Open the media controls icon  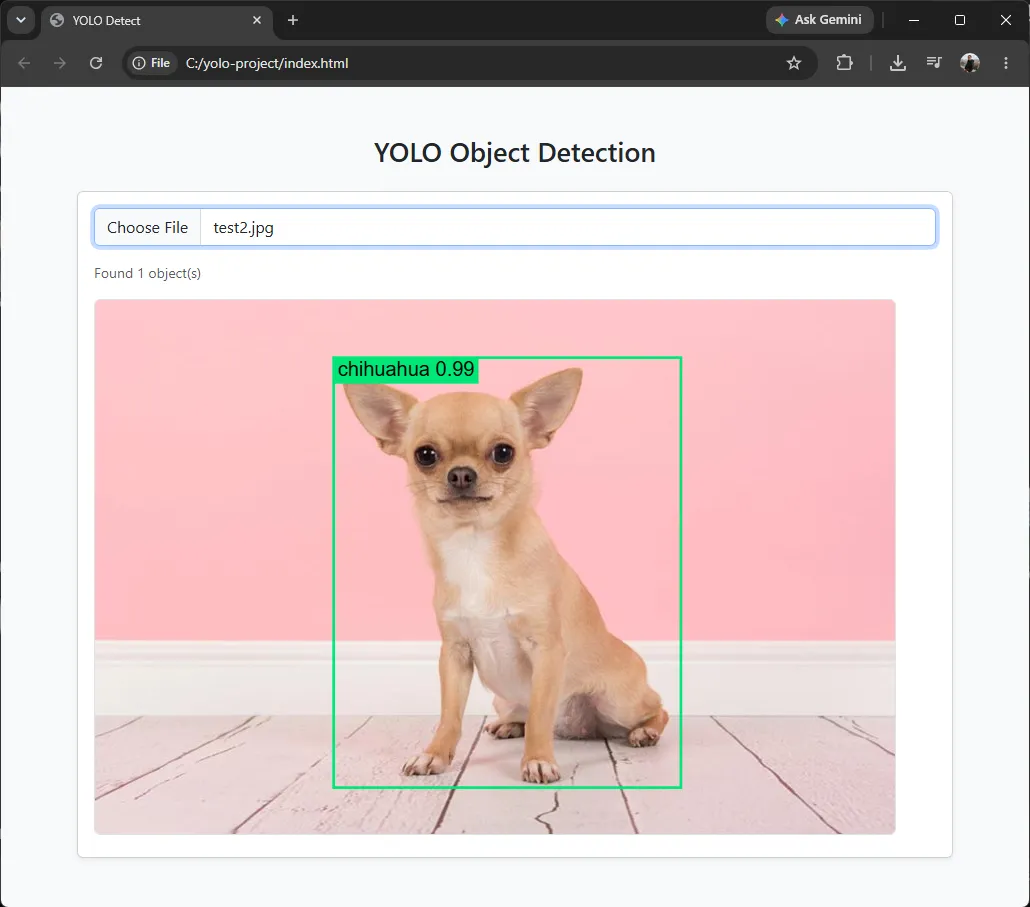[x=933, y=63]
